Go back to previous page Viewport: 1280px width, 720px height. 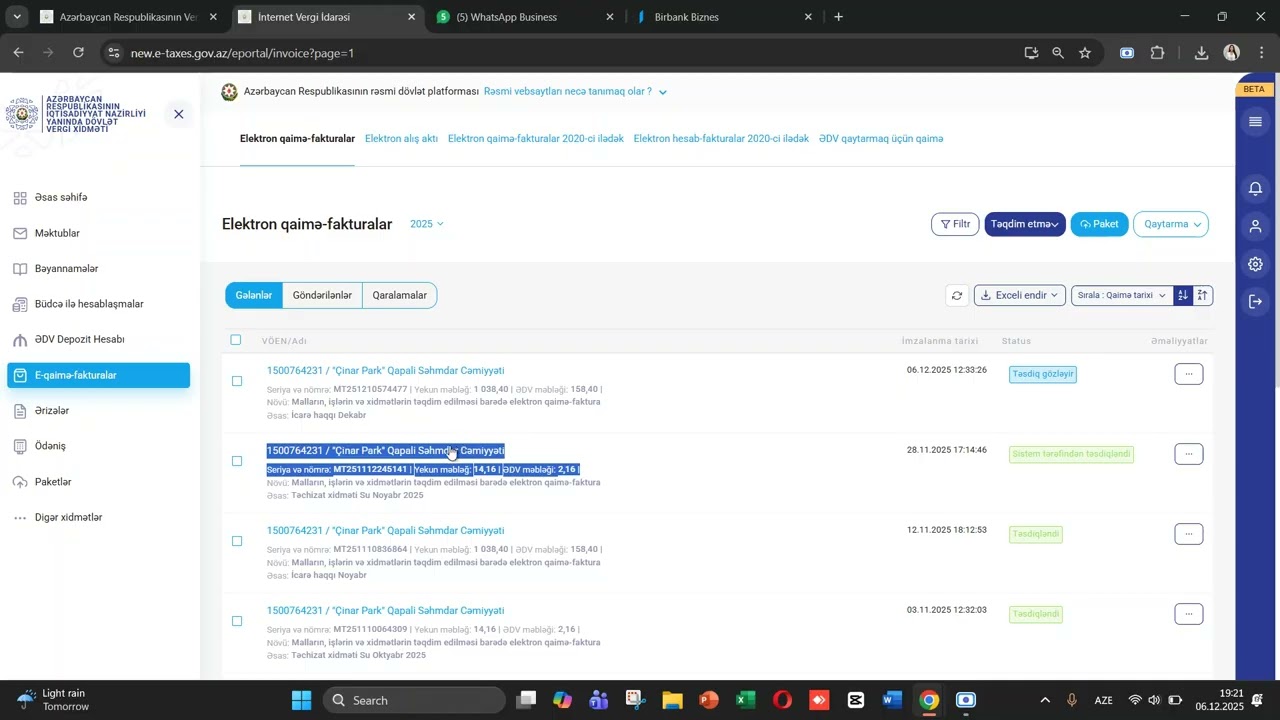tap(18, 53)
